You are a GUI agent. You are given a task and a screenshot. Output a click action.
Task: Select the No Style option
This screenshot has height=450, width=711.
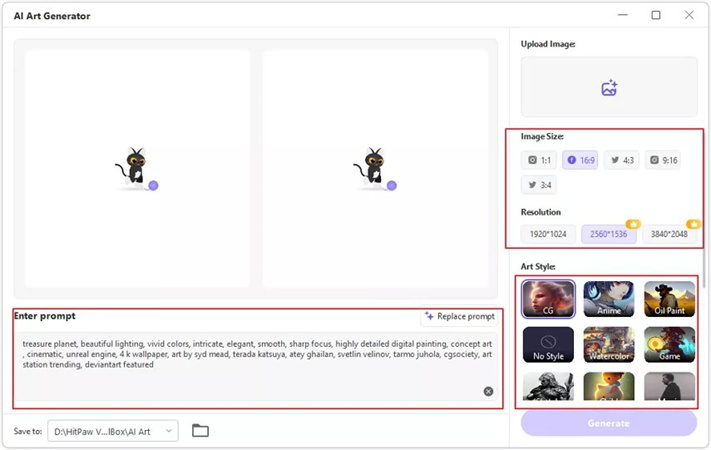[x=548, y=345]
